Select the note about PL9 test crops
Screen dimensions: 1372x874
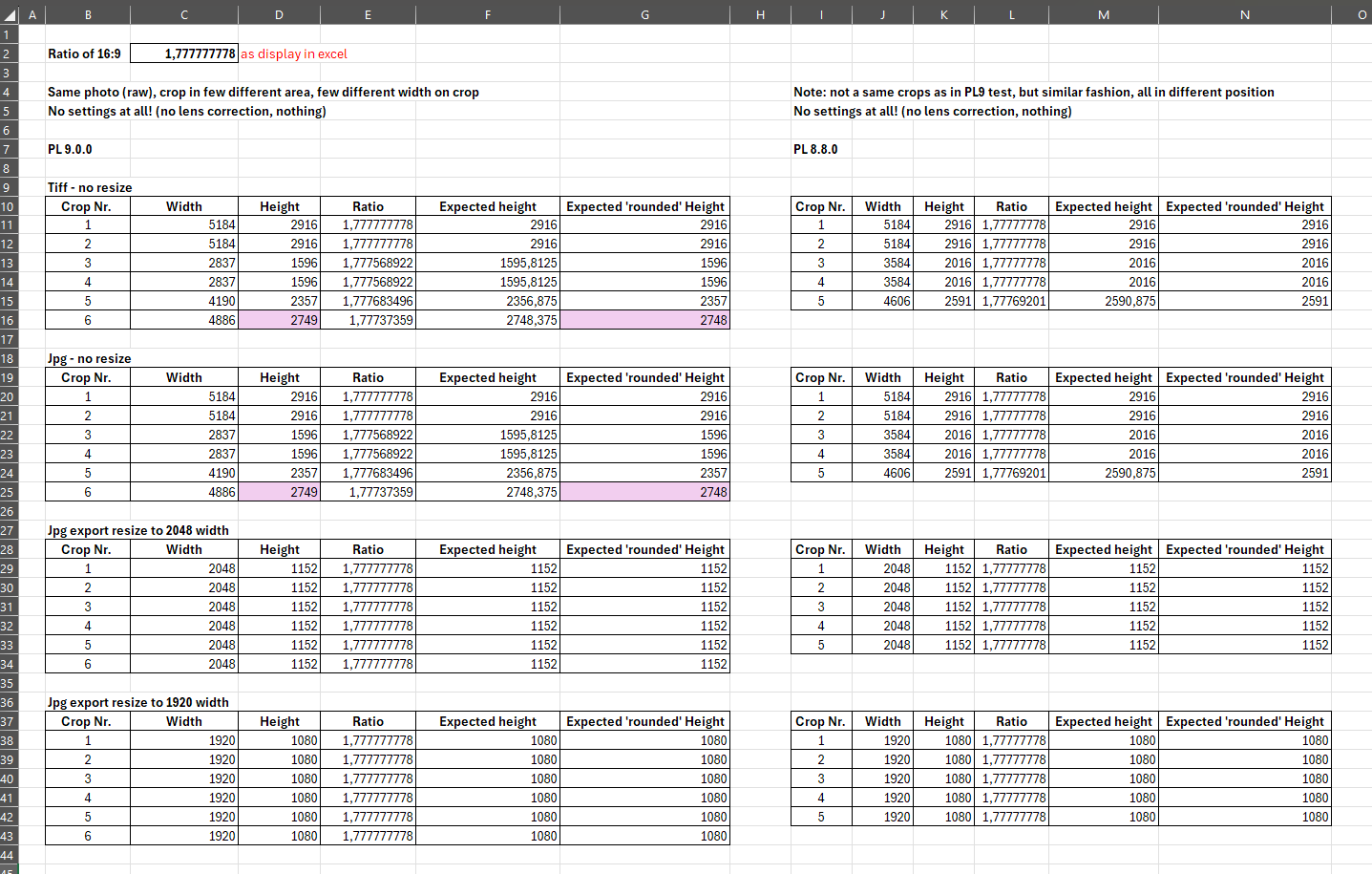click(1033, 93)
